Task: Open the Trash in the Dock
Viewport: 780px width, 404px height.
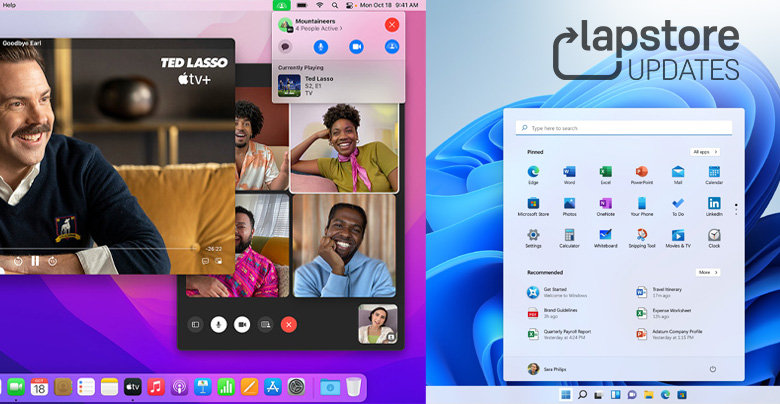Action: click(x=353, y=386)
